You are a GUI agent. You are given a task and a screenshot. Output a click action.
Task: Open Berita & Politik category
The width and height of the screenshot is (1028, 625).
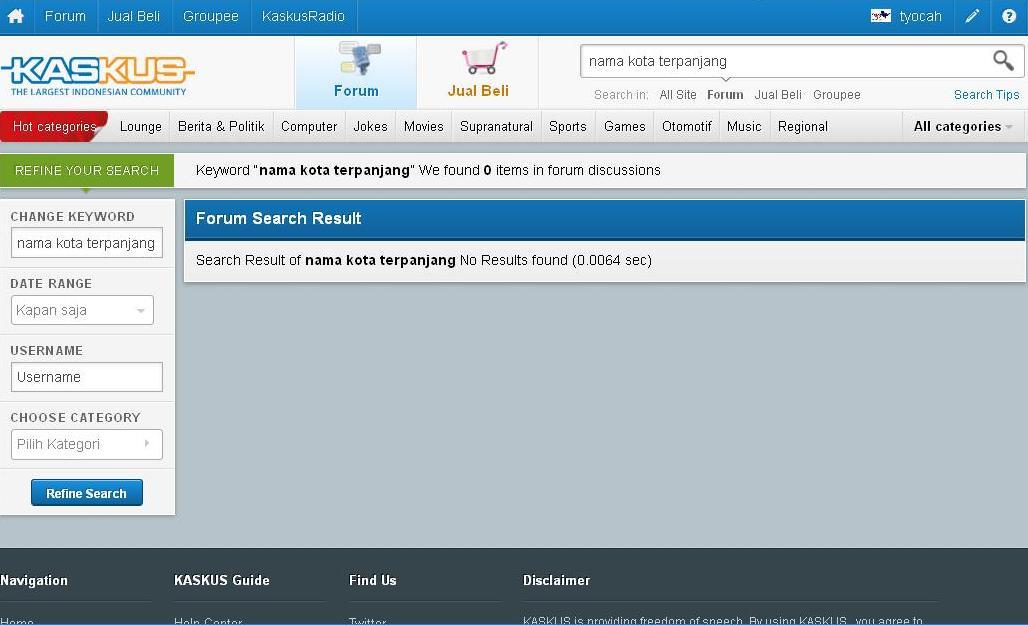[221, 127]
